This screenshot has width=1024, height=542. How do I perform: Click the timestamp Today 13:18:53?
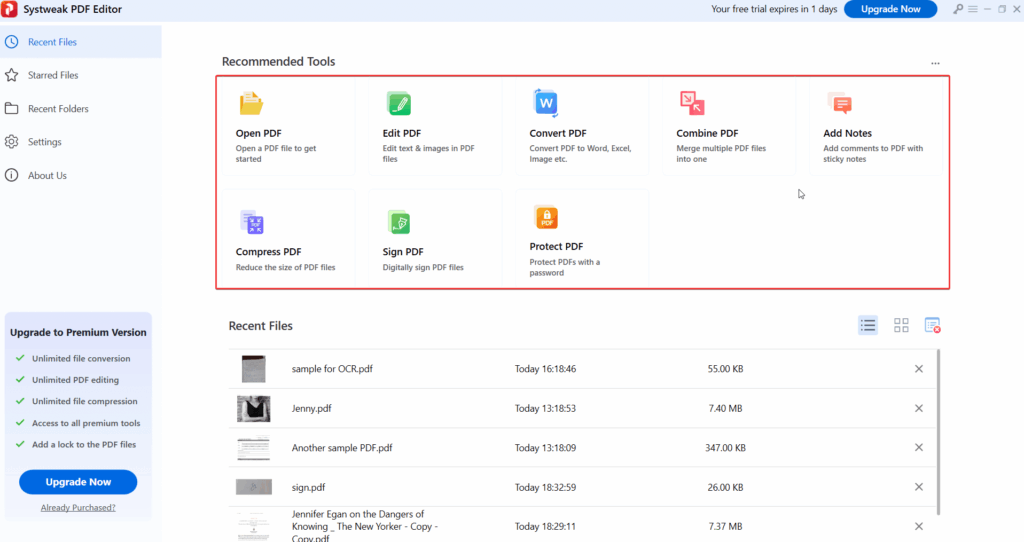click(x=545, y=408)
